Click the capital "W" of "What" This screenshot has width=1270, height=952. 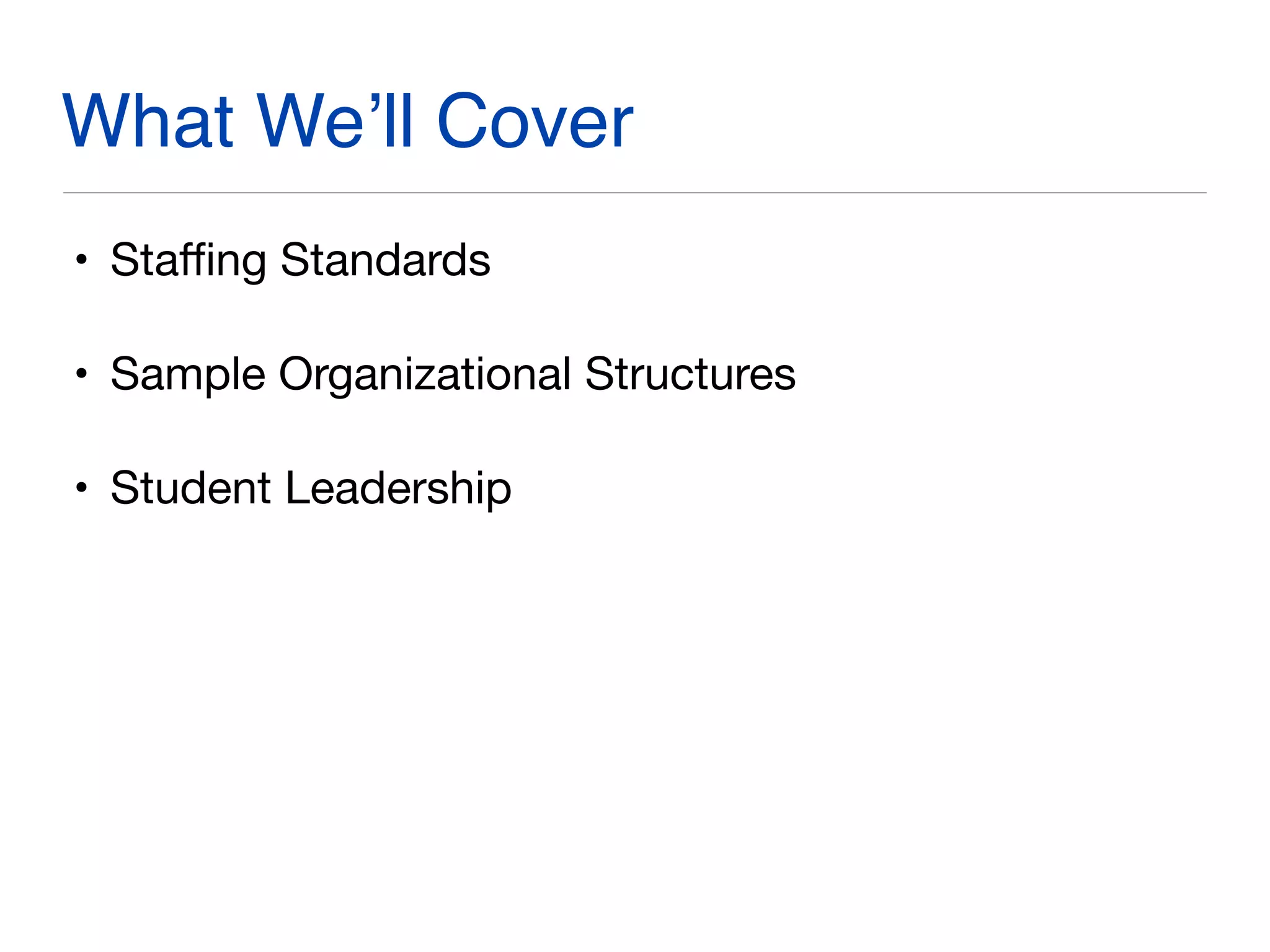pyautogui.click(x=95, y=120)
